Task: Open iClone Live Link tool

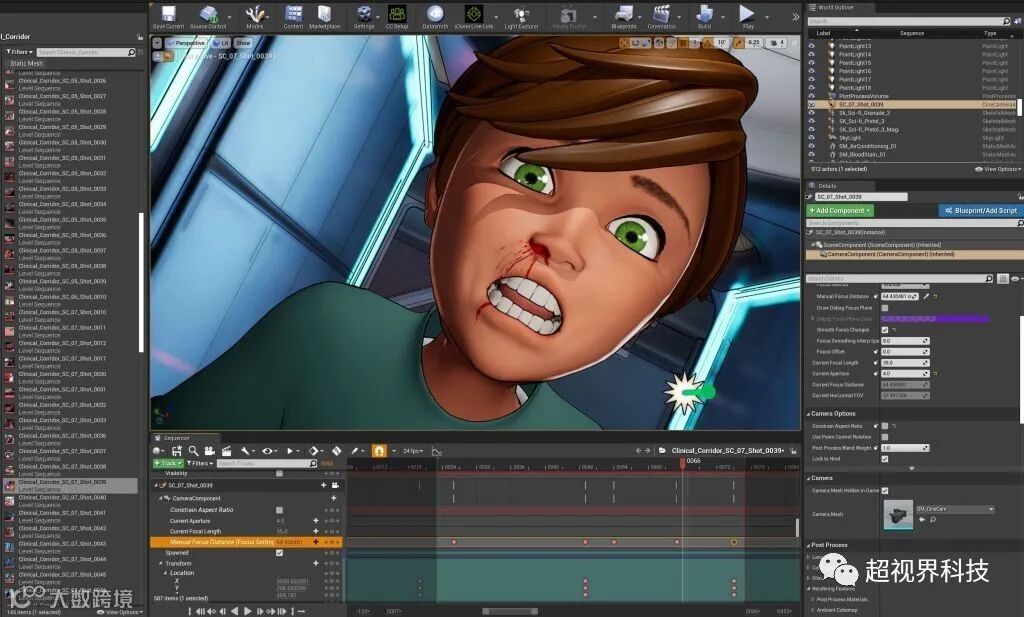Action: [x=472, y=15]
